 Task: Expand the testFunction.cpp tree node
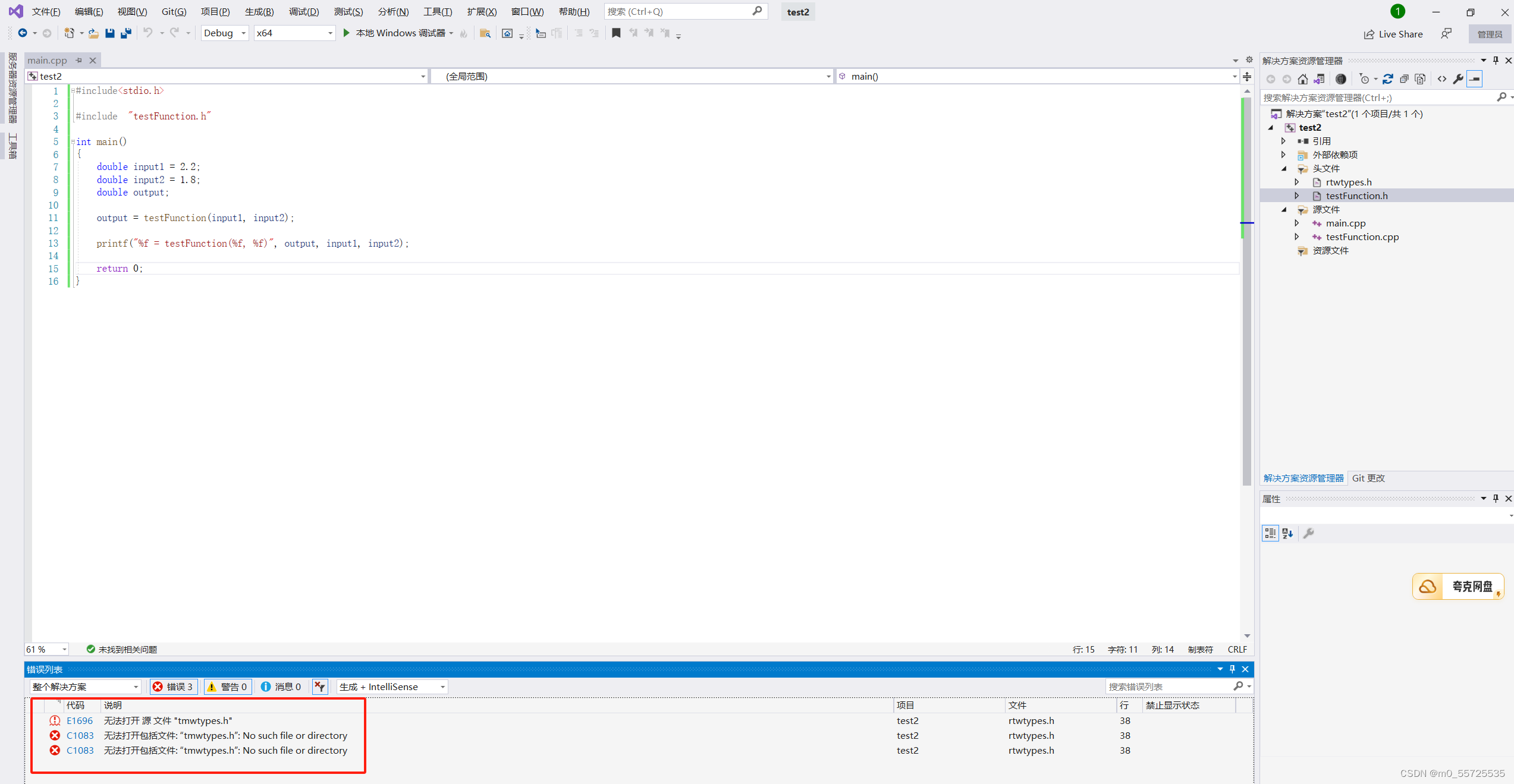click(x=1297, y=237)
